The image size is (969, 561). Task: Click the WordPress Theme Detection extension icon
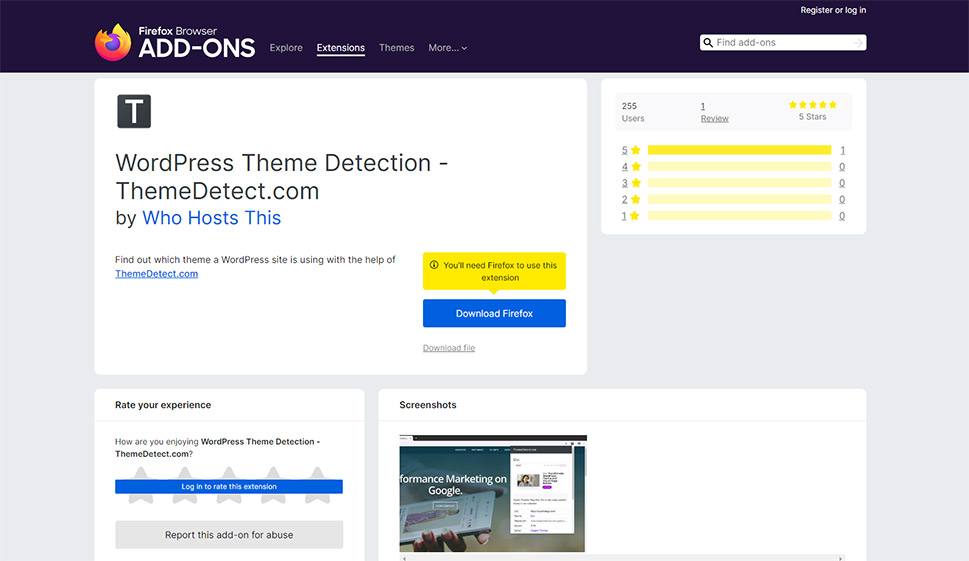pos(134,111)
